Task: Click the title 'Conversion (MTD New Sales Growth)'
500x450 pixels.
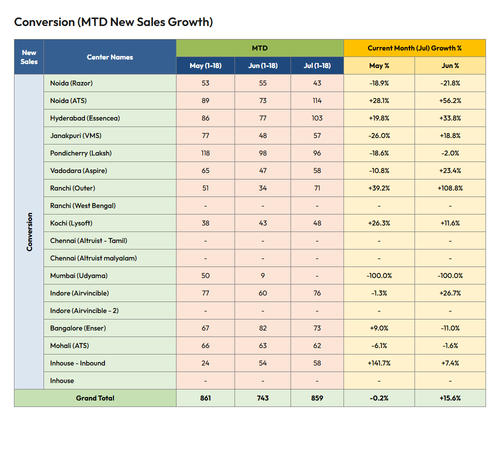Action: 113,22
